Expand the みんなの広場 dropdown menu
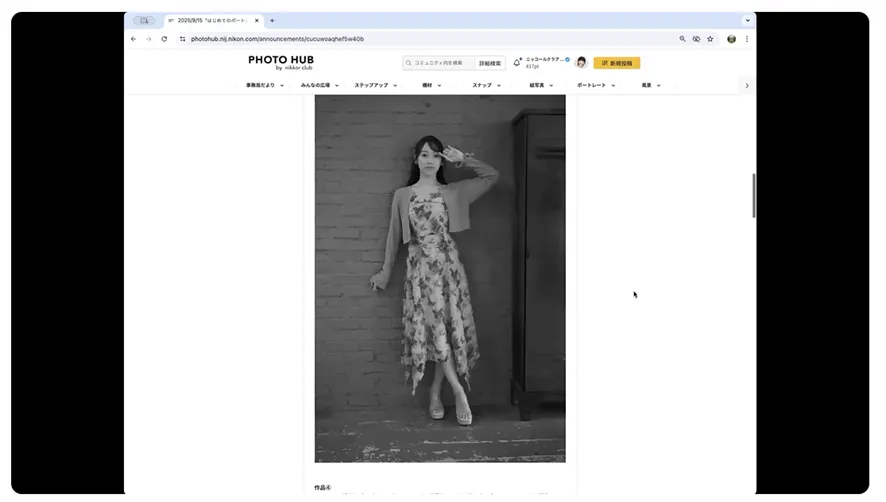886x502 pixels. [x=320, y=86]
